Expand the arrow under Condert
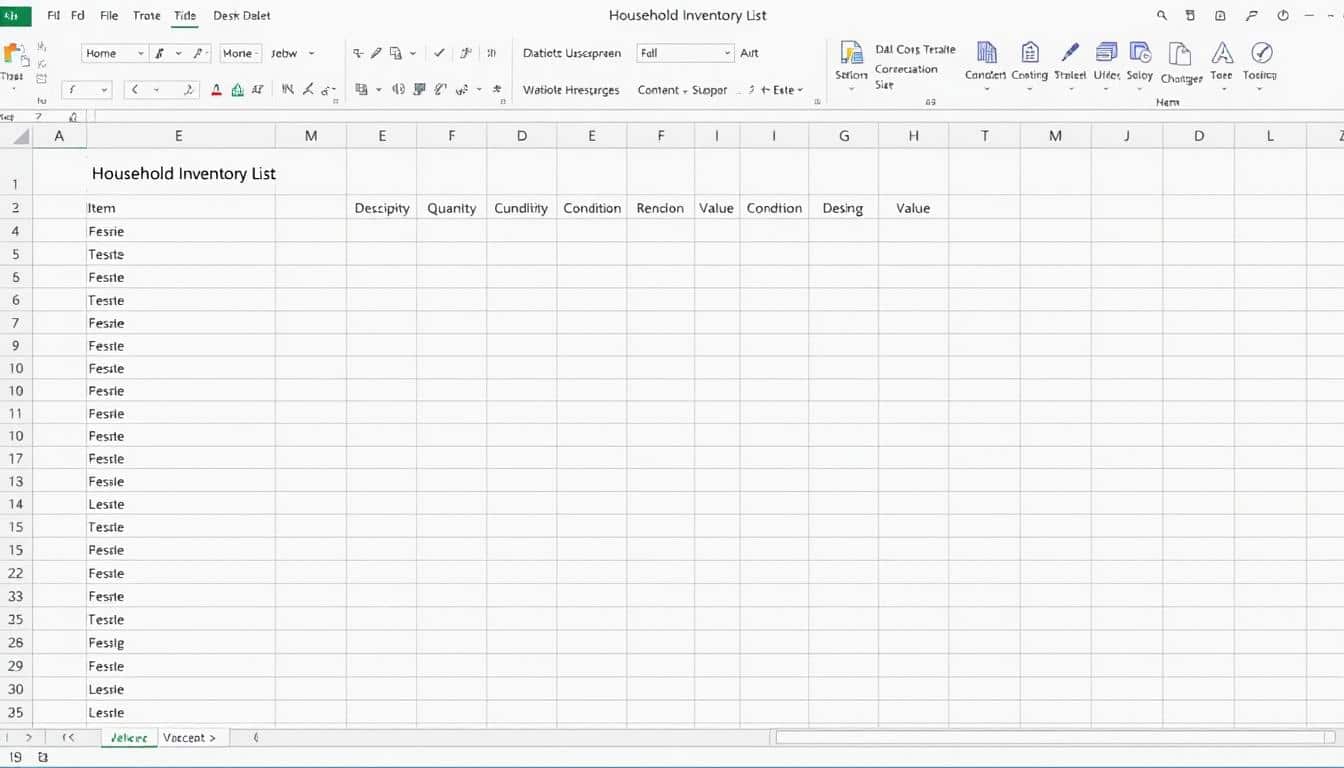Image resolution: width=1344 pixels, height=768 pixels. click(x=986, y=89)
